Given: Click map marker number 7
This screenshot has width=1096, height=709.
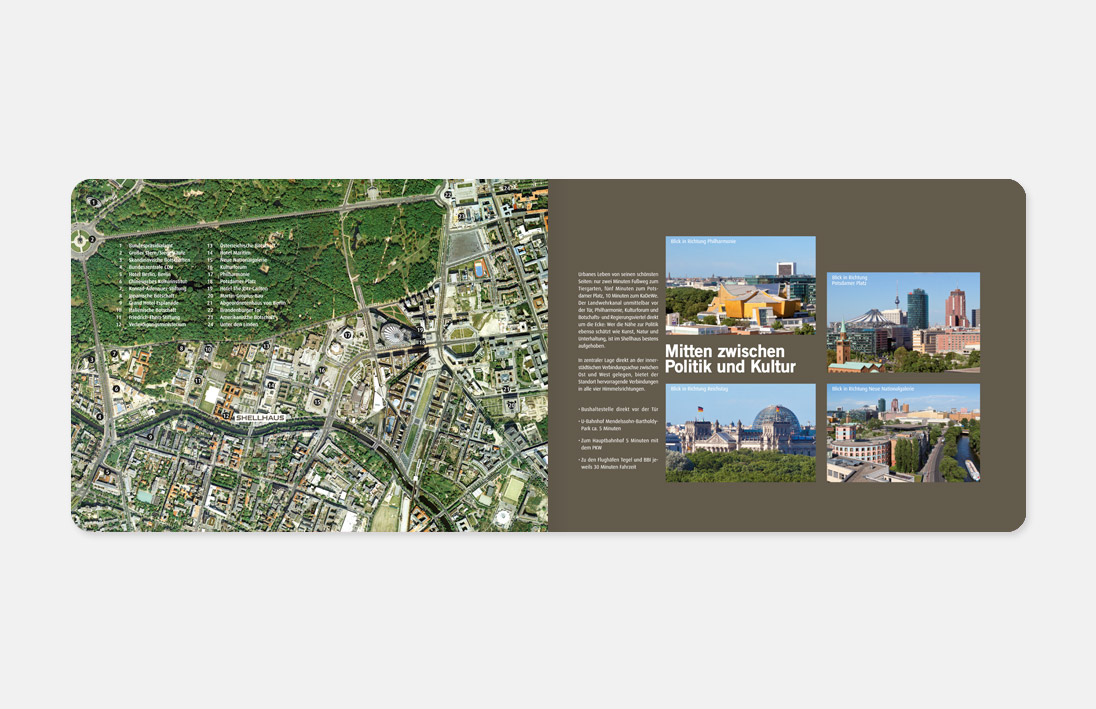Looking at the screenshot, I should (x=114, y=354).
